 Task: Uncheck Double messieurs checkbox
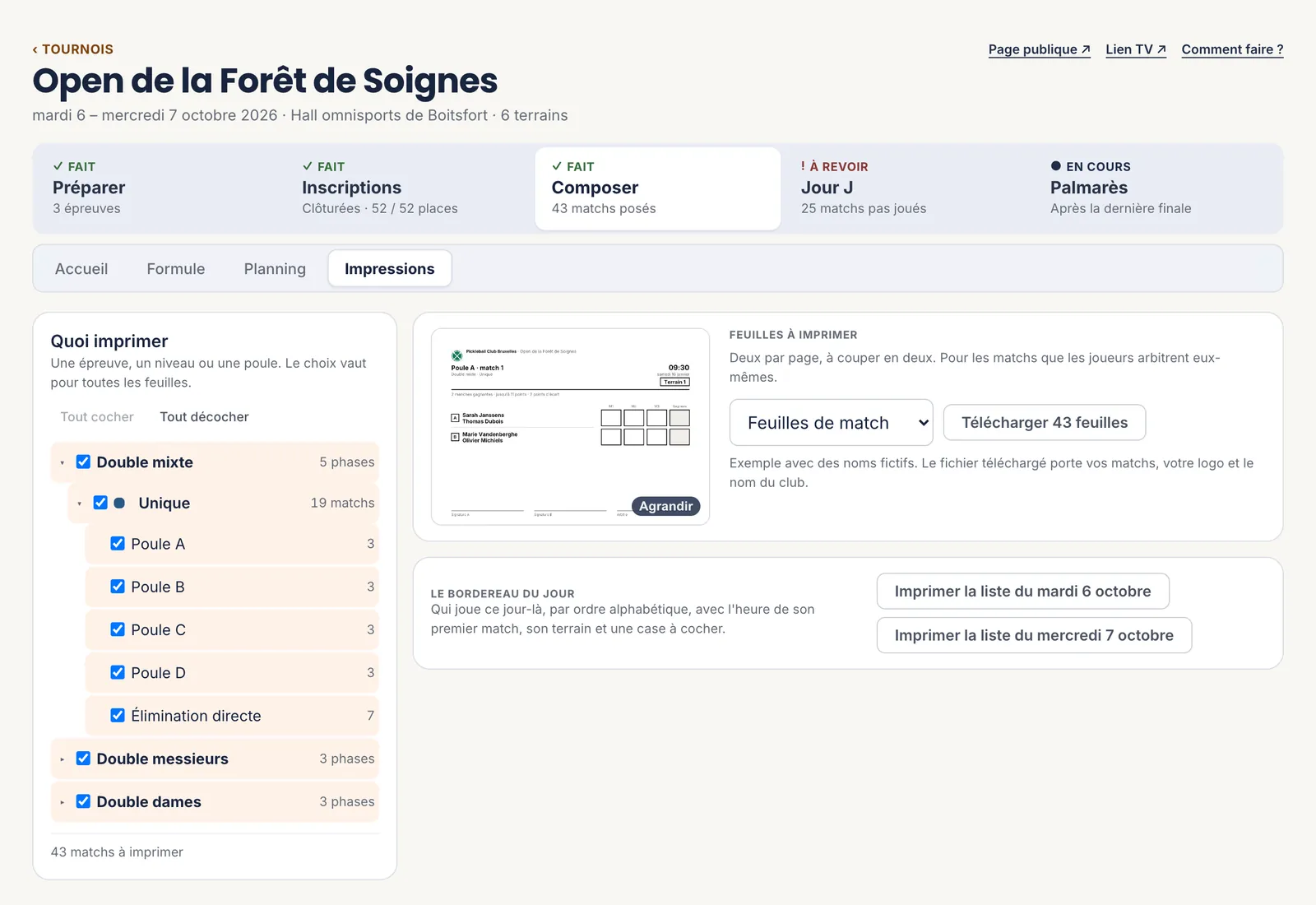[83, 759]
